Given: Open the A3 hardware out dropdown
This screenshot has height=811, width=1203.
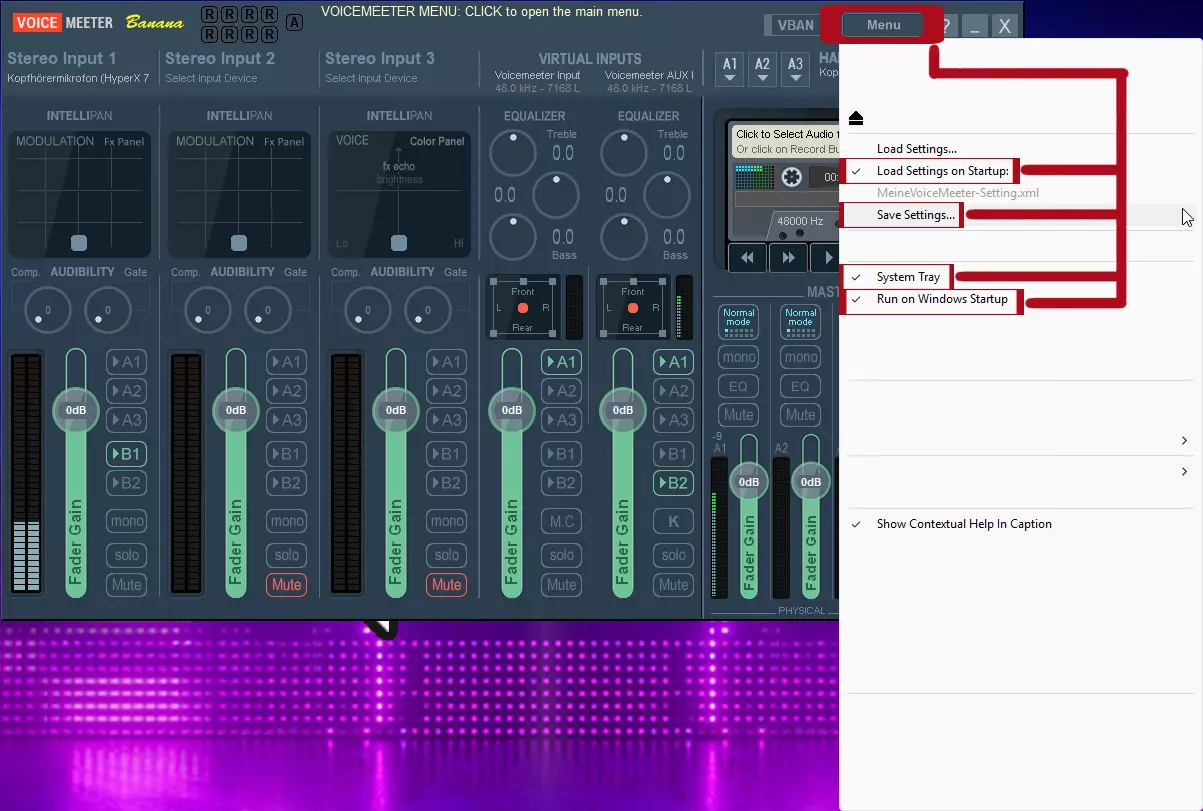Looking at the screenshot, I should pyautogui.click(x=795, y=68).
